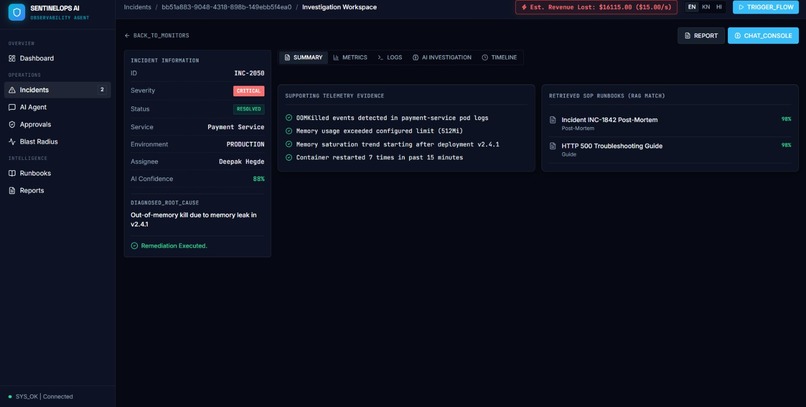The image size is (806, 407).
Task: Click 'OOMKilled events detected' evidence text
Action: click(392, 118)
